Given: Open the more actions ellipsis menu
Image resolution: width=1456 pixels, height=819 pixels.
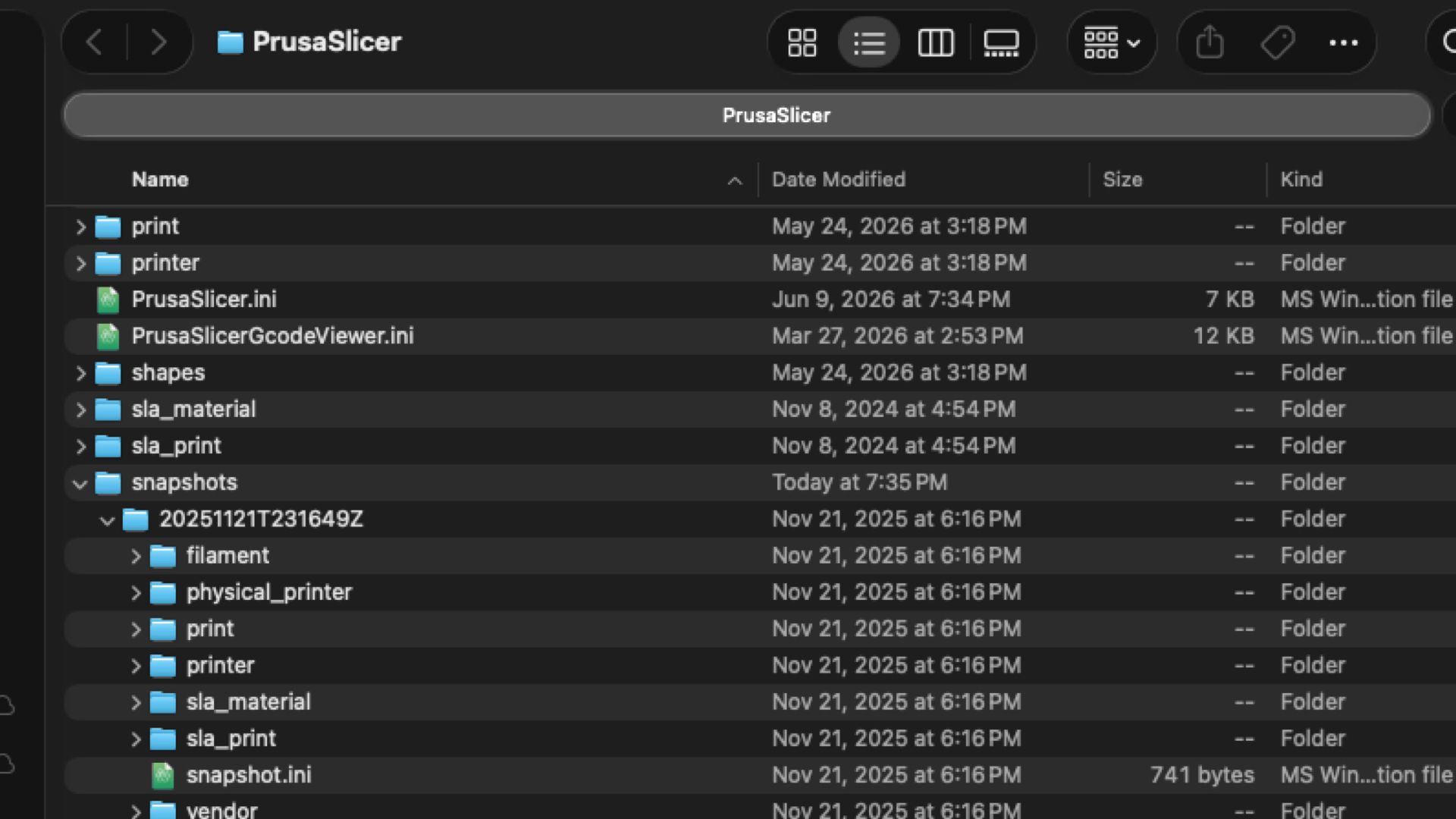Looking at the screenshot, I should (1344, 42).
